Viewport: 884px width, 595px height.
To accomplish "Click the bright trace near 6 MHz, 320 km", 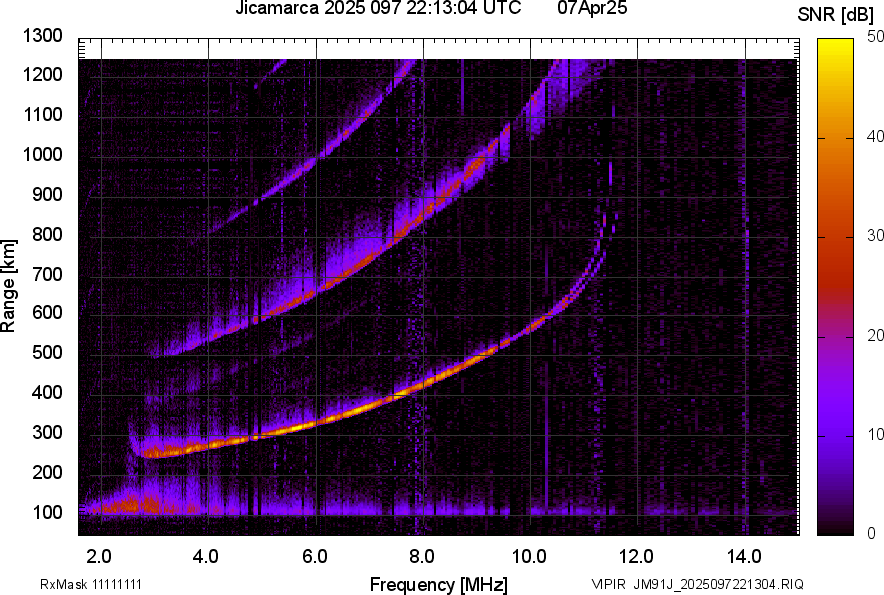I will 316,422.
